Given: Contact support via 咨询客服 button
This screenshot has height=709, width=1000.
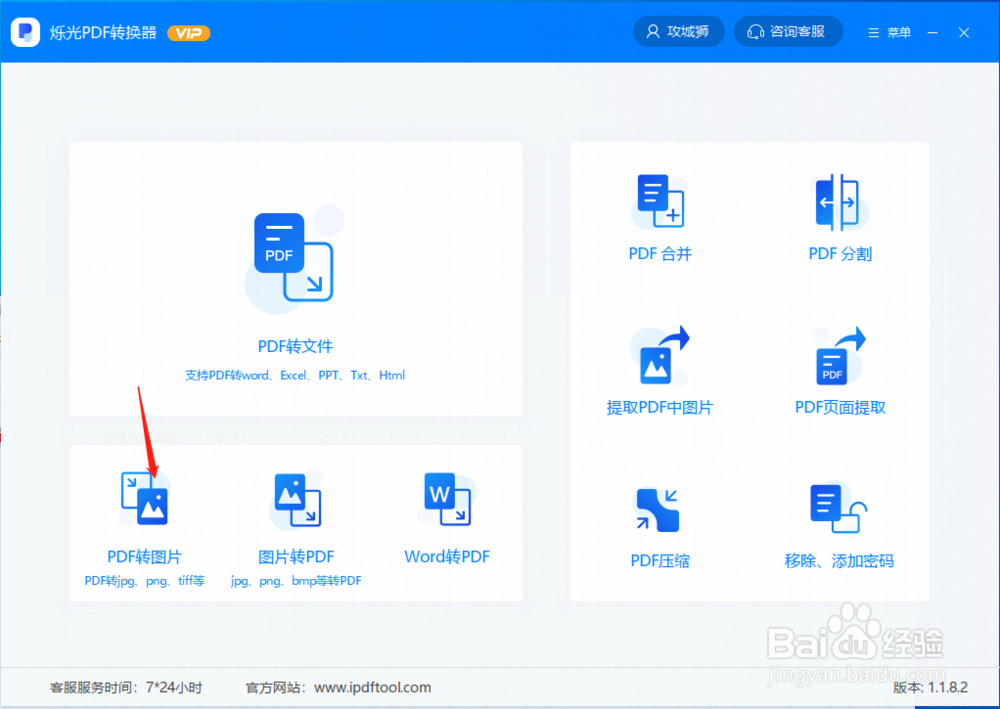Looking at the screenshot, I should pyautogui.click(x=788, y=31).
